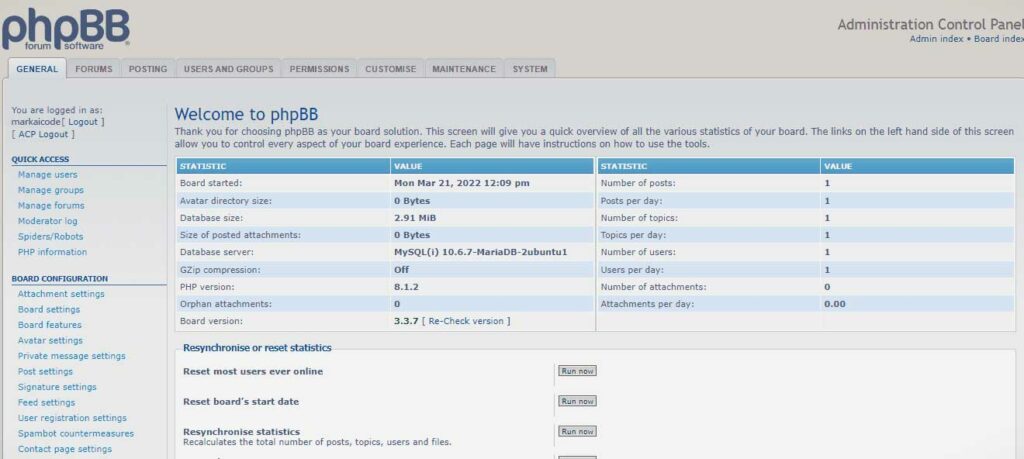This screenshot has height=459, width=1024.
Task: Open Attachment settings
Action: (61, 294)
